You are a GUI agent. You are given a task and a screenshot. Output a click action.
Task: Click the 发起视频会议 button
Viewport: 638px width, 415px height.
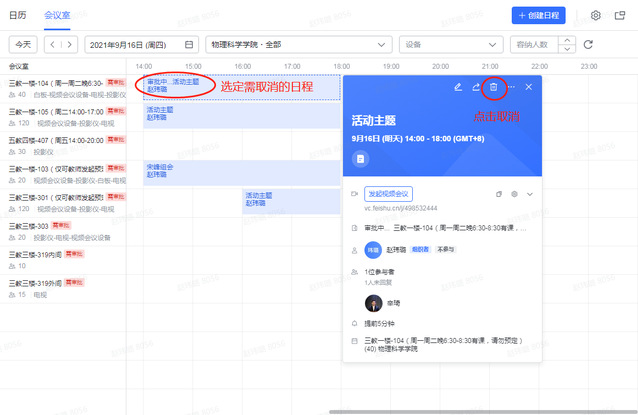tap(389, 194)
